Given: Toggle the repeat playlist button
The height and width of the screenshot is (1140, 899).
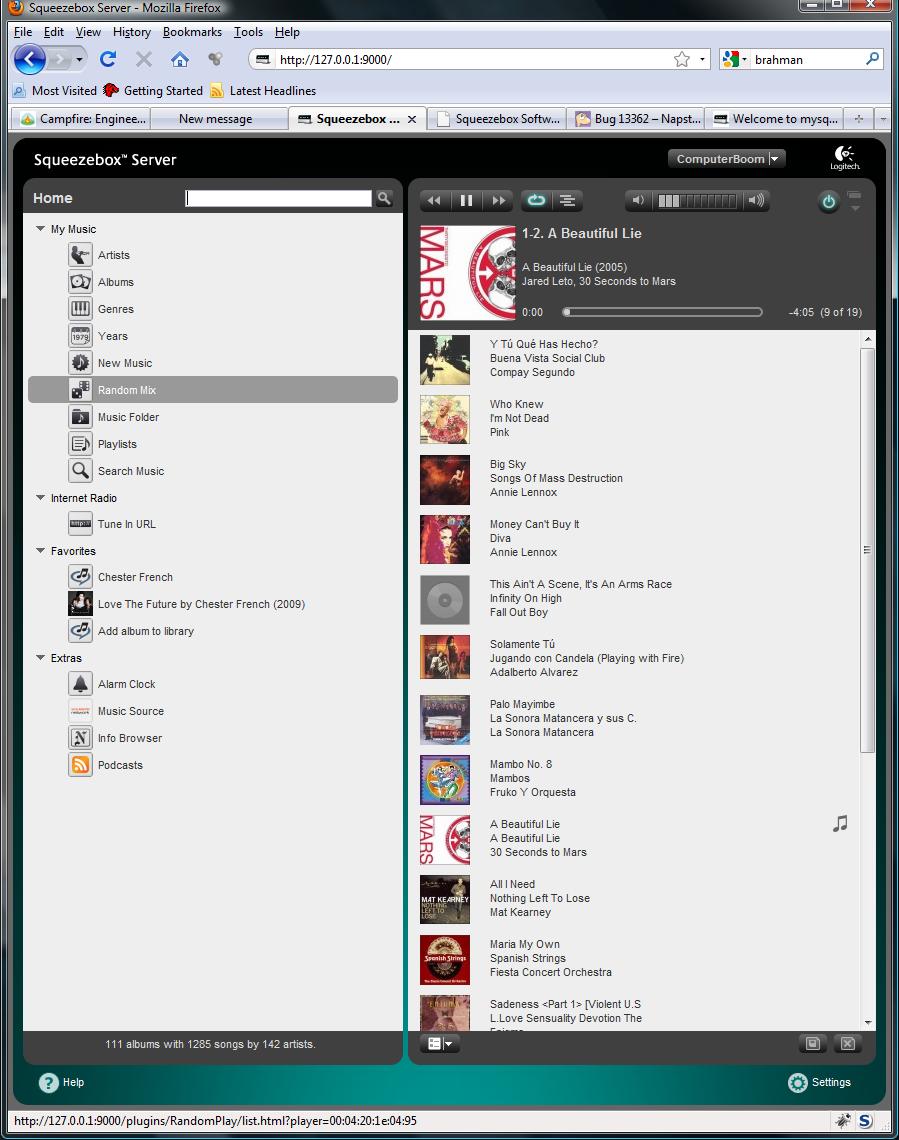Looking at the screenshot, I should pos(536,201).
